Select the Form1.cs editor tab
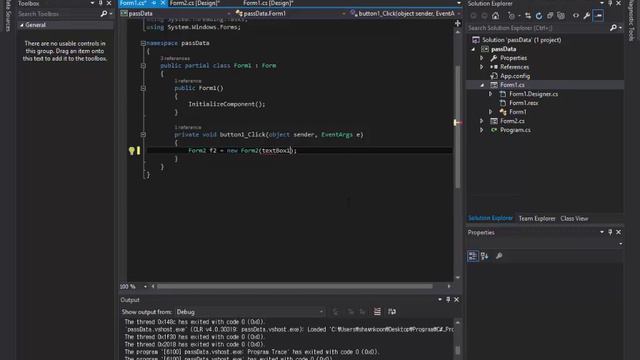This screenshot has height=360, width=640. click(x=133, y=3)
